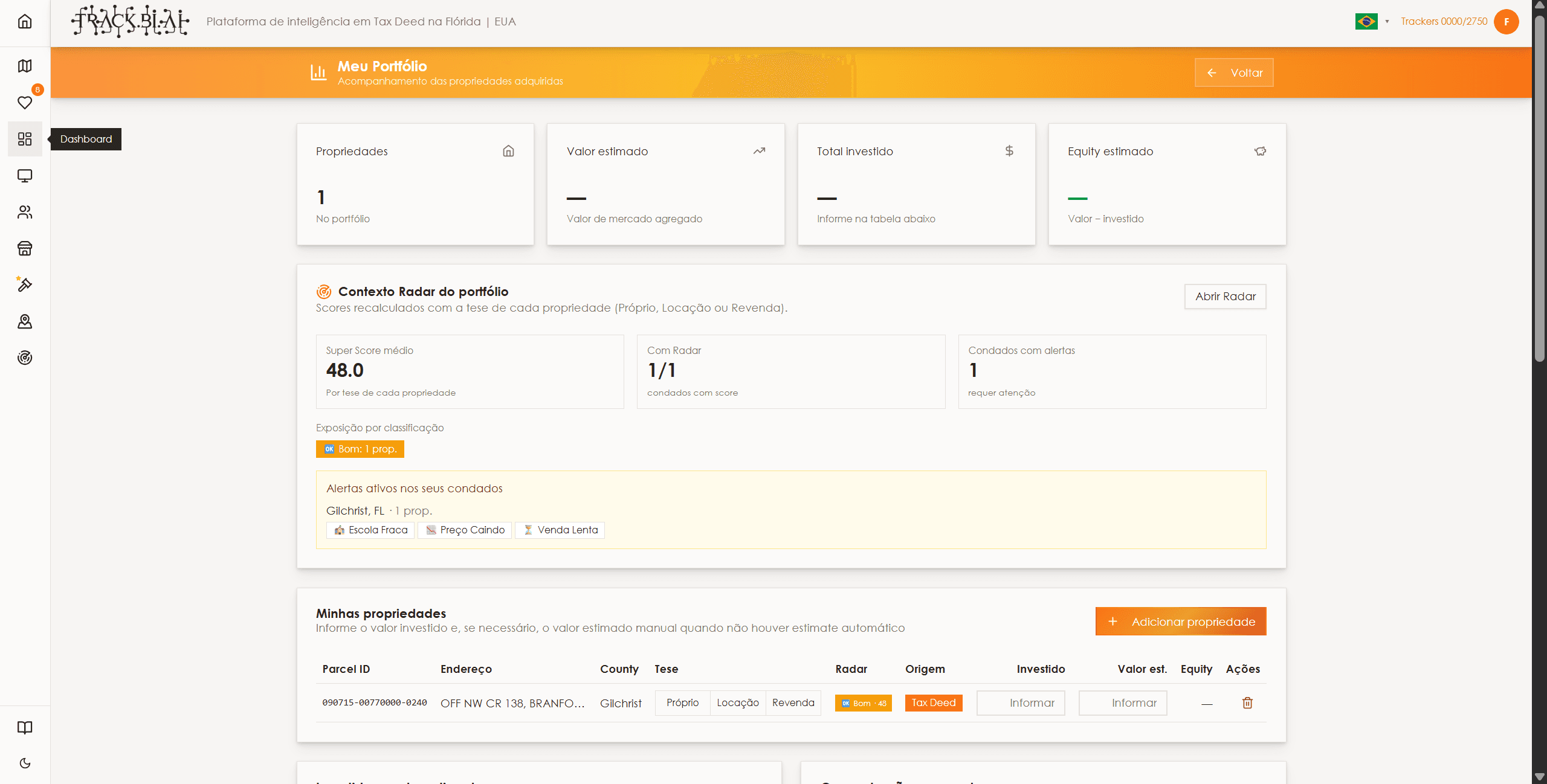This screenshot has height=784, width=1547.
Task: Click the Equity estimado piggy bank icon
Action: point(1260,151)
